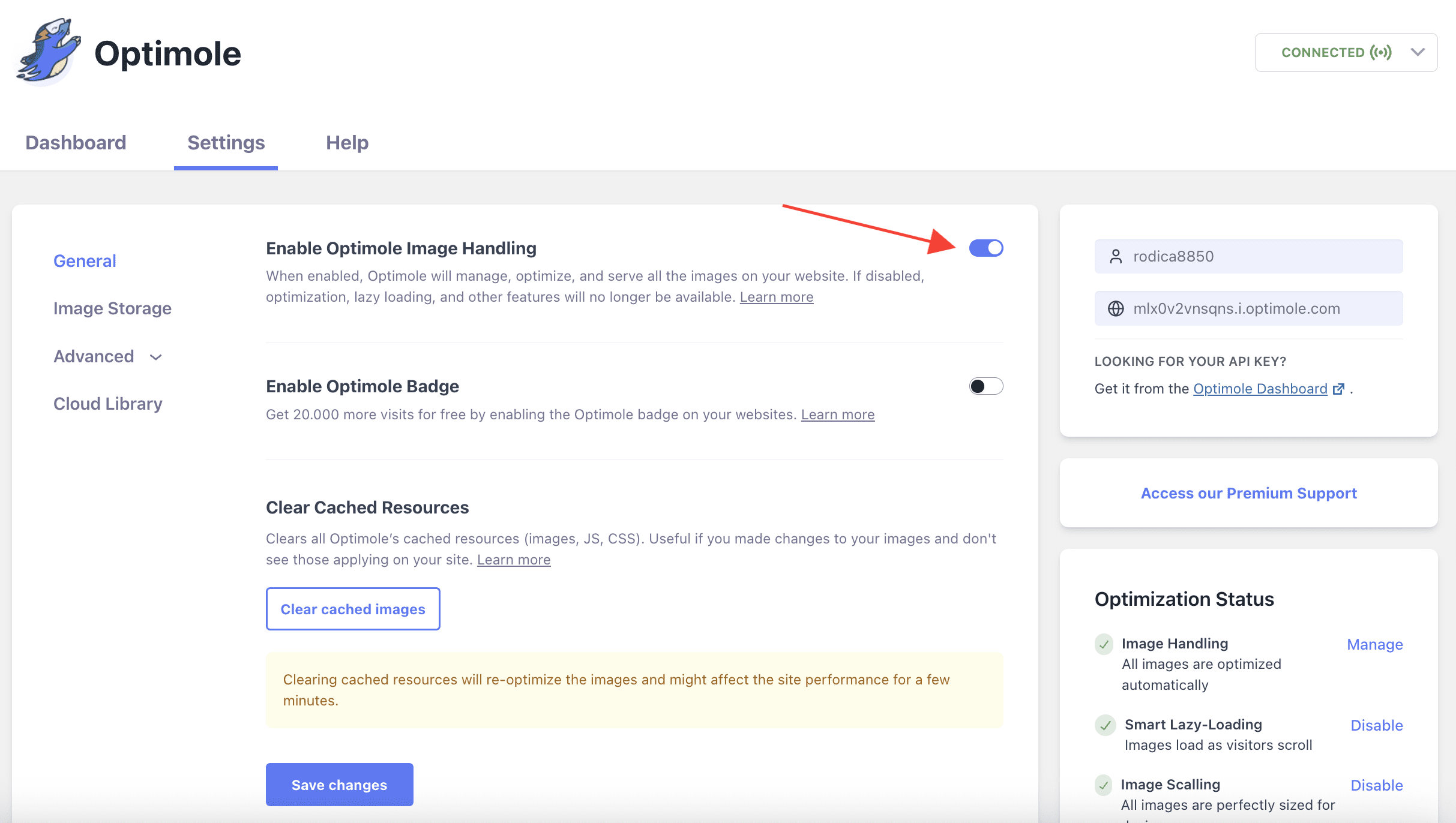Turn off Optimole Image Handling toggle
Screen dimensions: 1456x823
(x=986, y=248)
